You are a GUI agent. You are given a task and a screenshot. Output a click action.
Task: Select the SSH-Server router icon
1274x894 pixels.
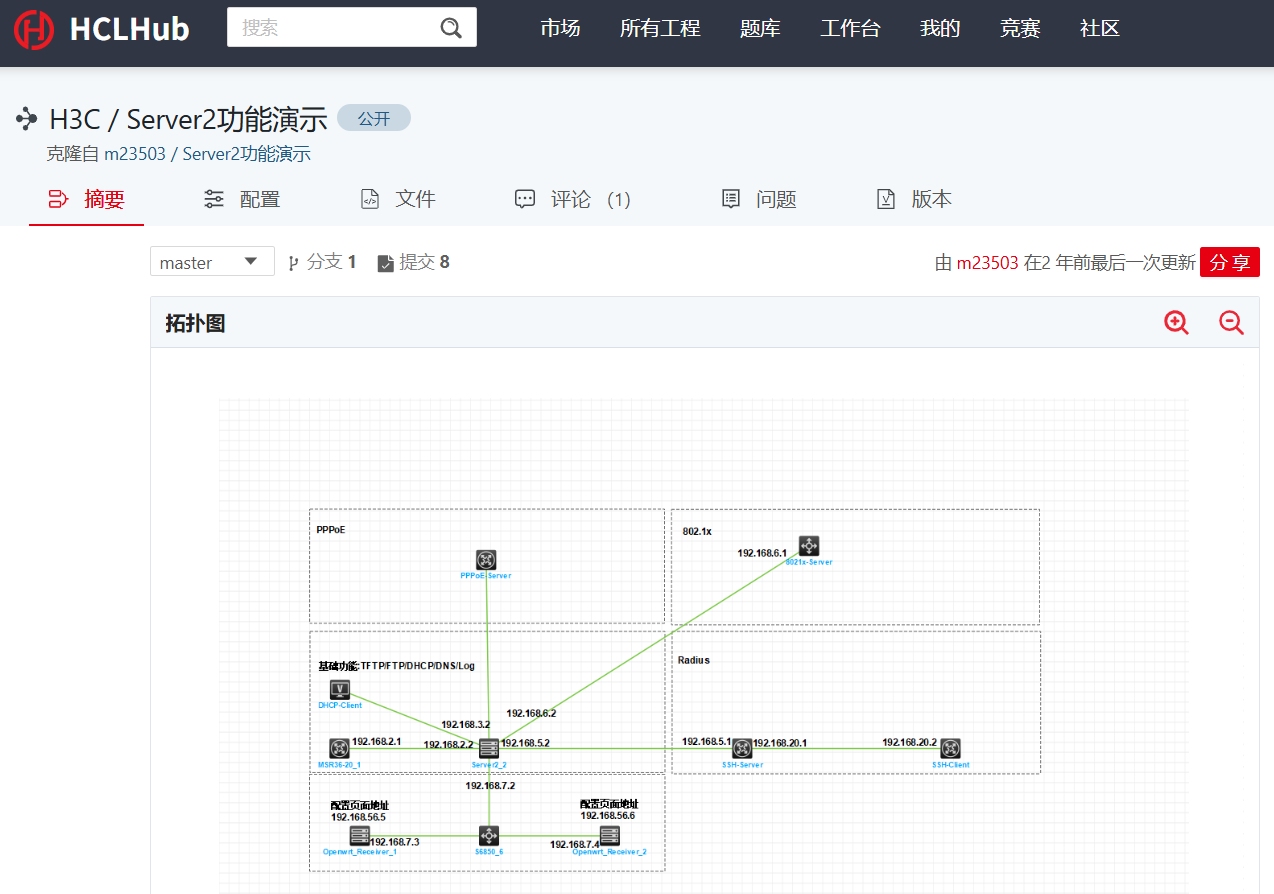point(742,748)
